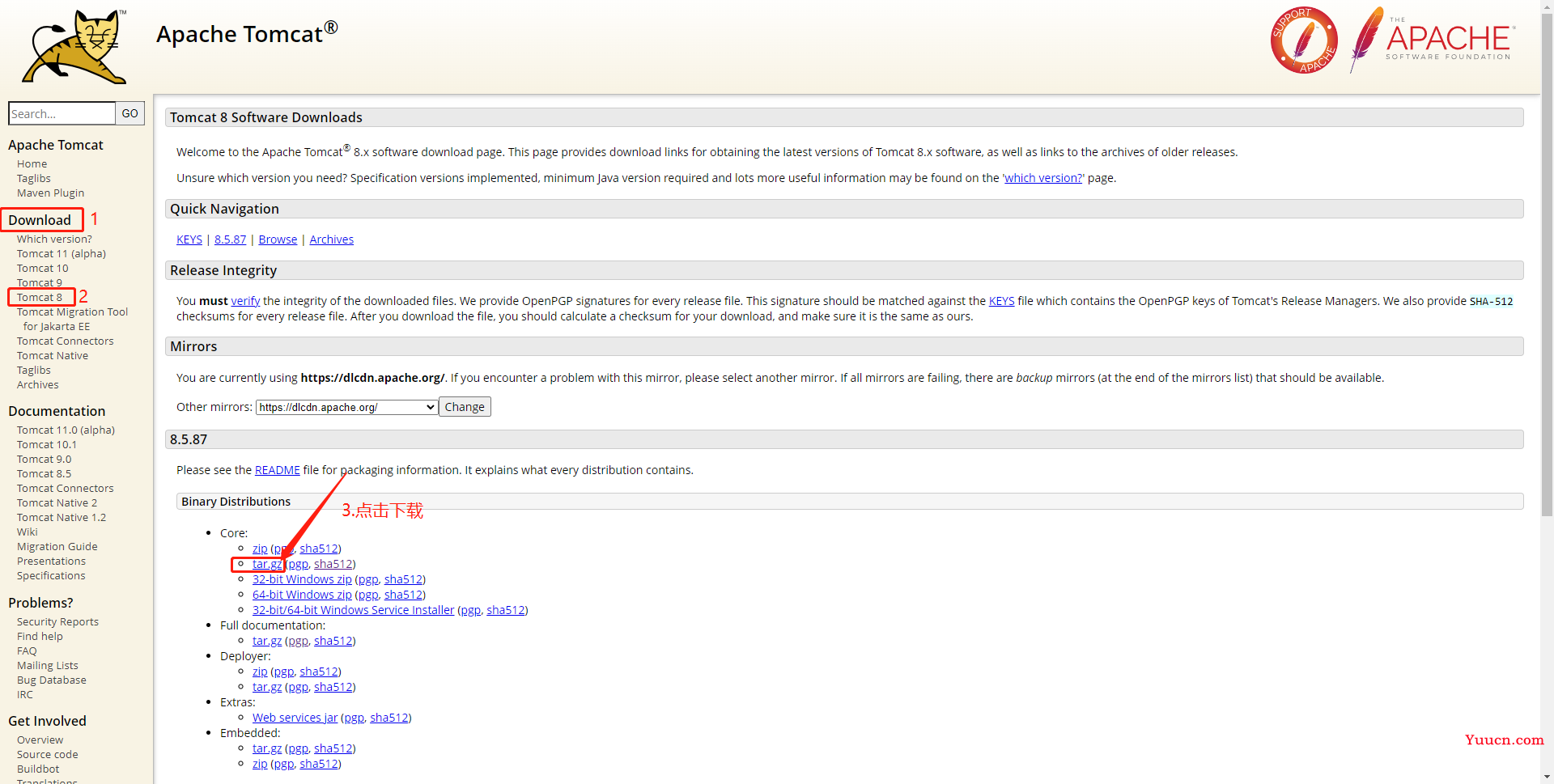Viewport: 1554px width, 784px height.
Task: Open Tomcat 9.0 documentation
Action: tap(45, 459)
